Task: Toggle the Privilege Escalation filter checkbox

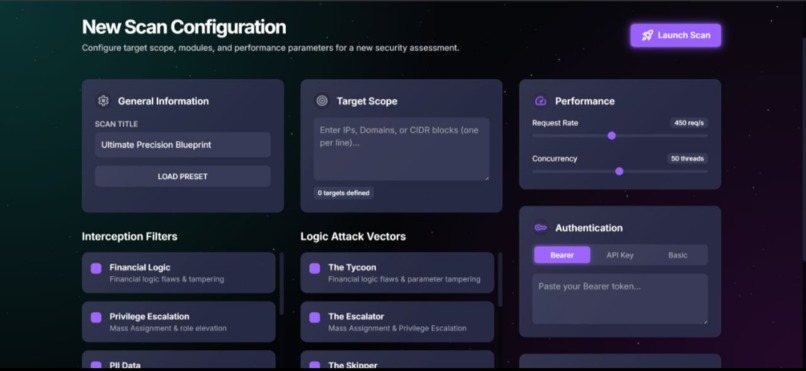Action: tap(96, 318)
